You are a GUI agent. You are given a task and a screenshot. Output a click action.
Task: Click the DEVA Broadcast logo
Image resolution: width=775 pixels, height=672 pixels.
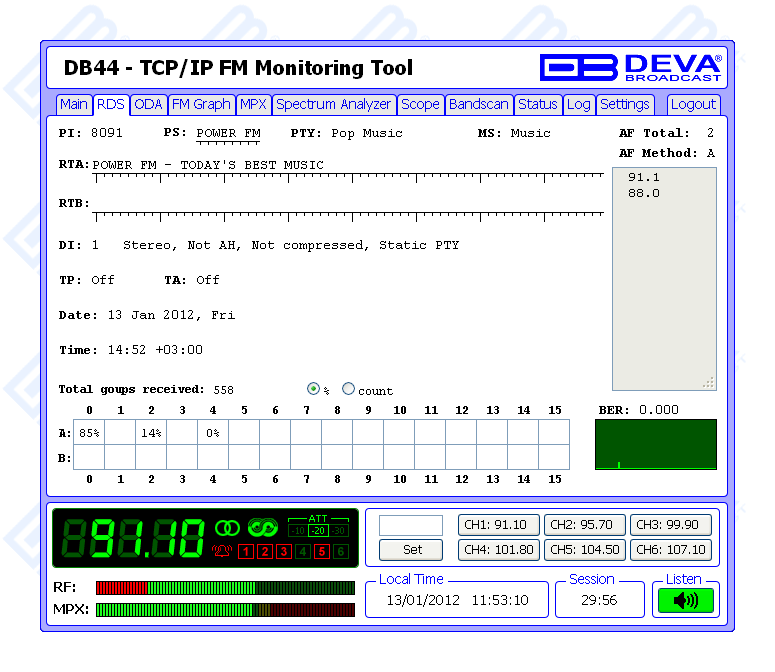coord(631,67)
